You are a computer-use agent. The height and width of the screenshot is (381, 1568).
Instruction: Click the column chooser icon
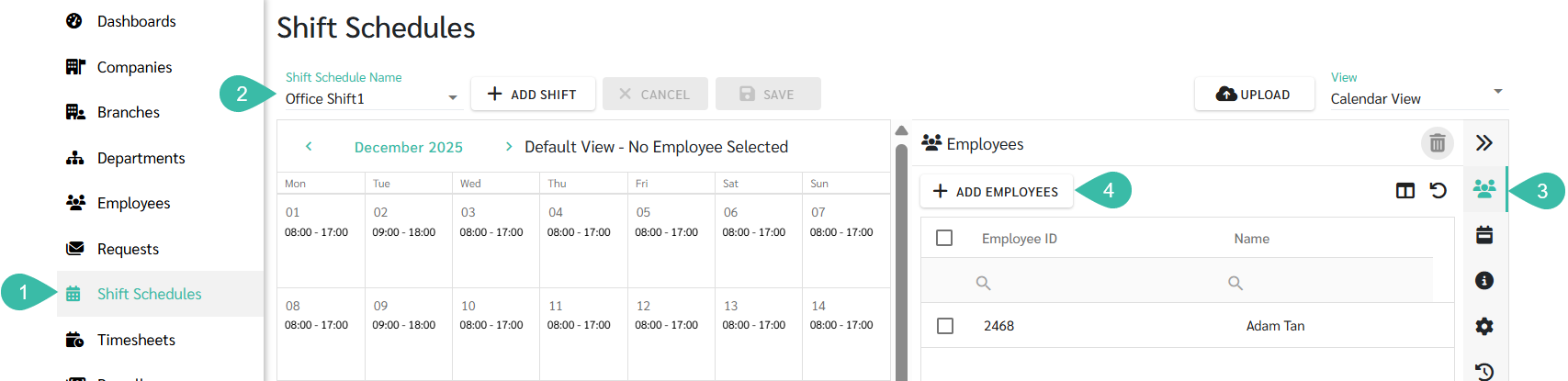(x=1405, y=191)
